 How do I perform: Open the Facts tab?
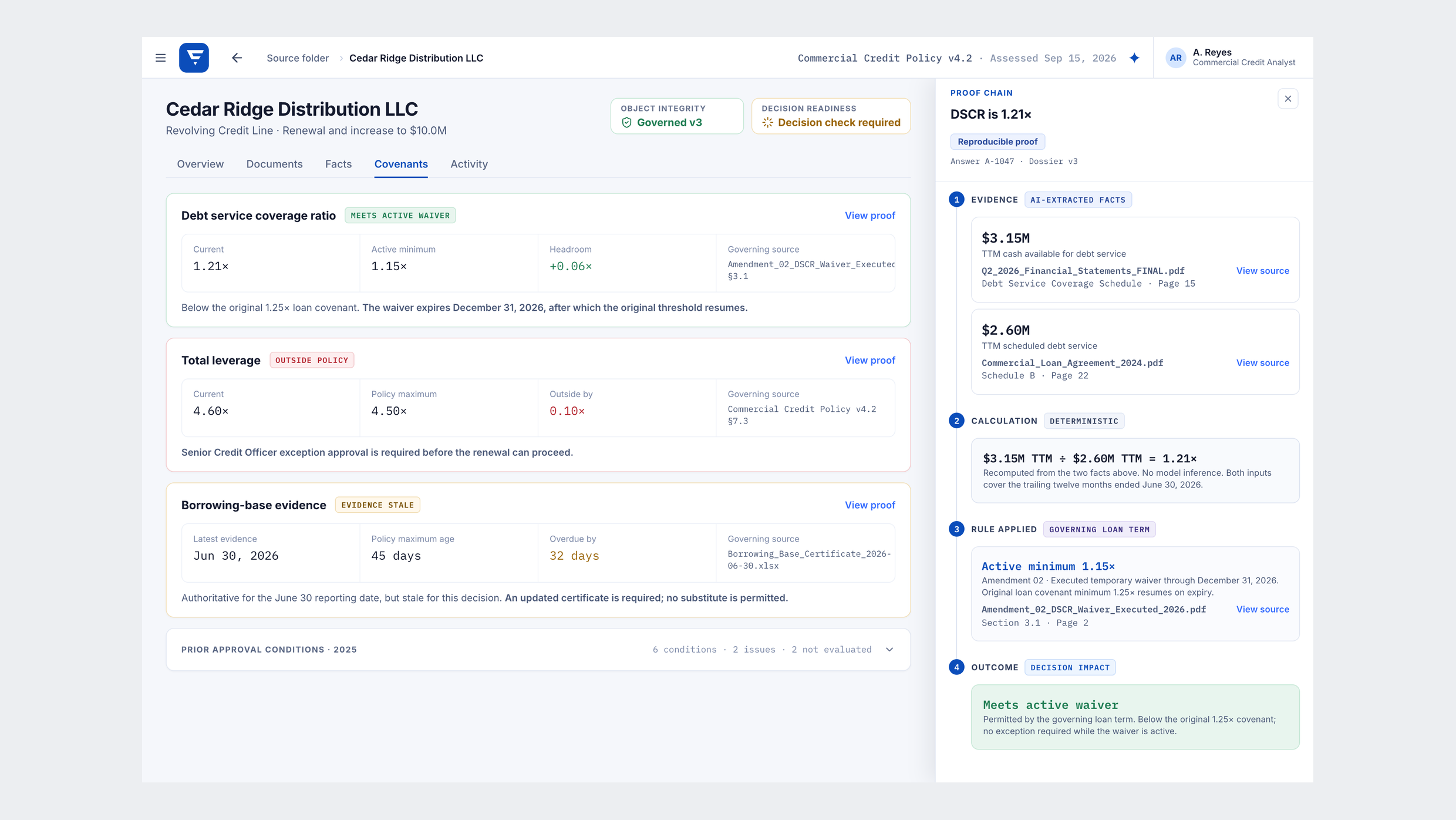click(338, 164)
